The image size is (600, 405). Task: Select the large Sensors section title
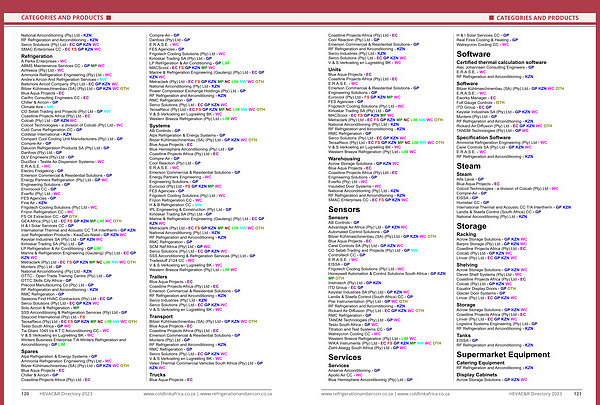(x=344, y=209)
